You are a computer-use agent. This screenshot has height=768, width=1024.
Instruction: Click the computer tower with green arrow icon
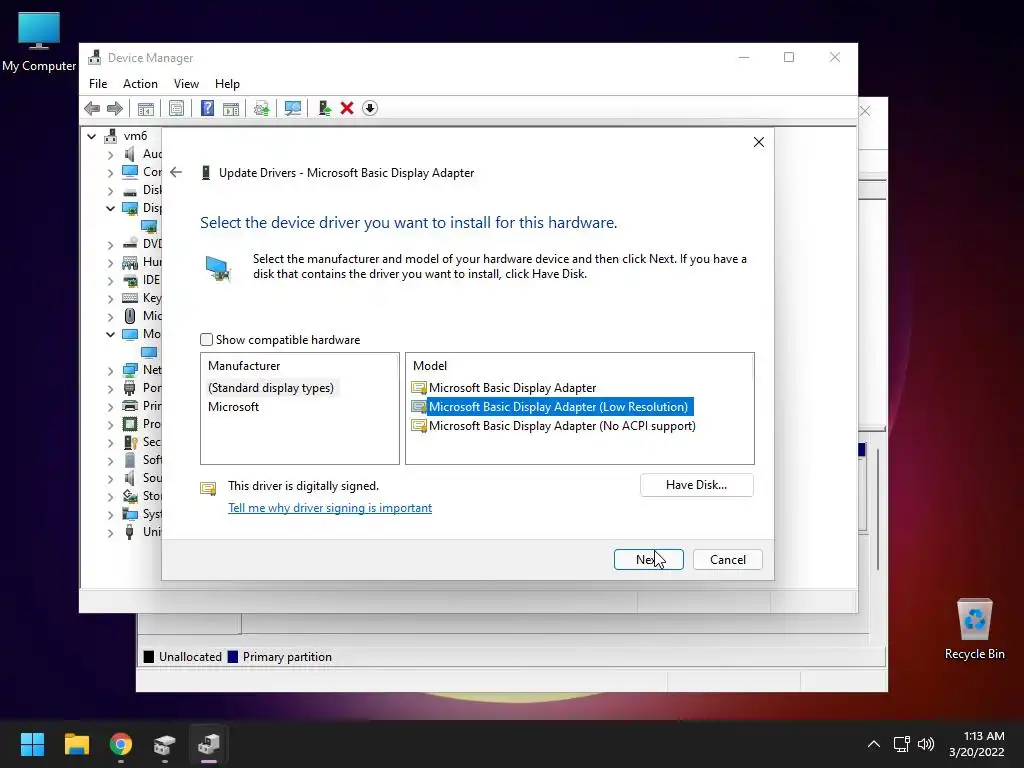[324, 108]
